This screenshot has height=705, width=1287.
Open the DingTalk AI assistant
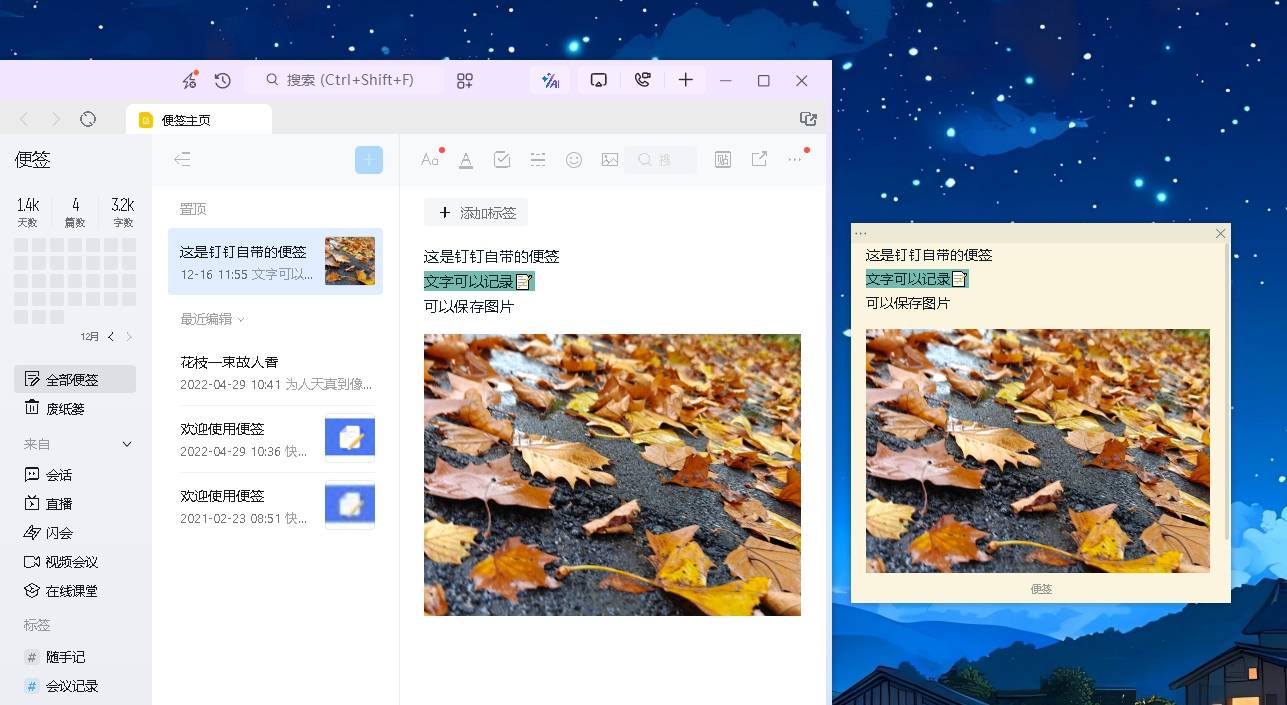pyautogui.click(x=549, y=80)
